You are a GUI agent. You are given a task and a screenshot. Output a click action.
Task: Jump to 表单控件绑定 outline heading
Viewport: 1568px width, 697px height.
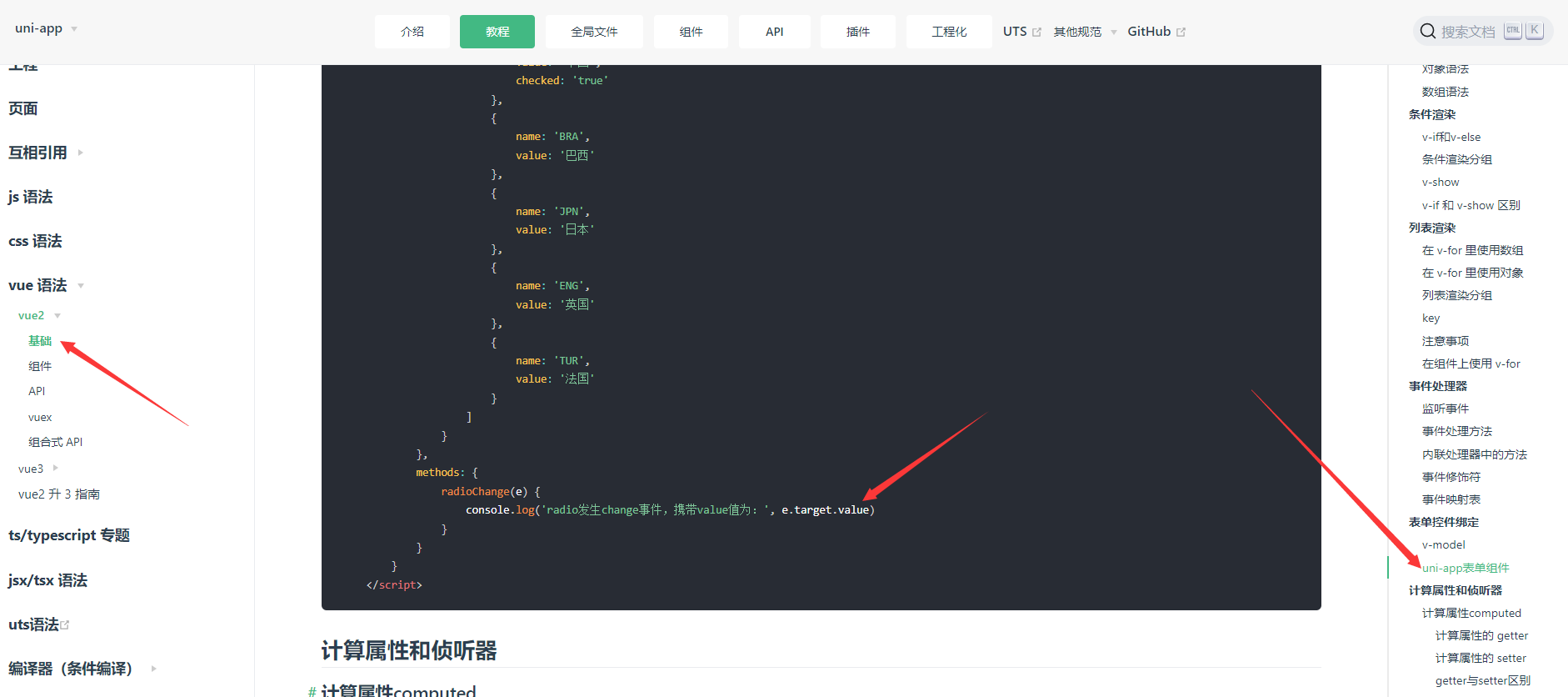point(1444,522)
